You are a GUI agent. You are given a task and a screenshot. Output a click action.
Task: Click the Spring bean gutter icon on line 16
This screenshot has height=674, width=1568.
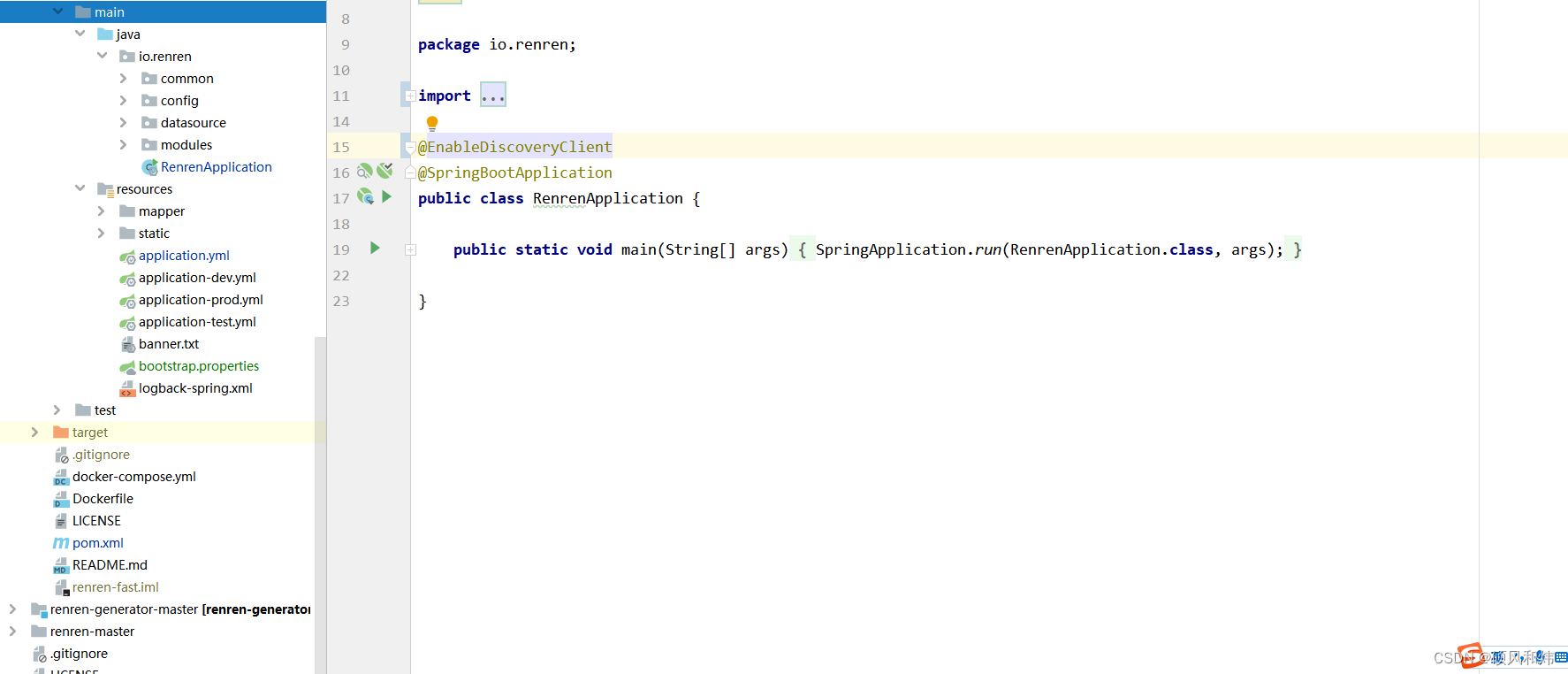[365, 171]
